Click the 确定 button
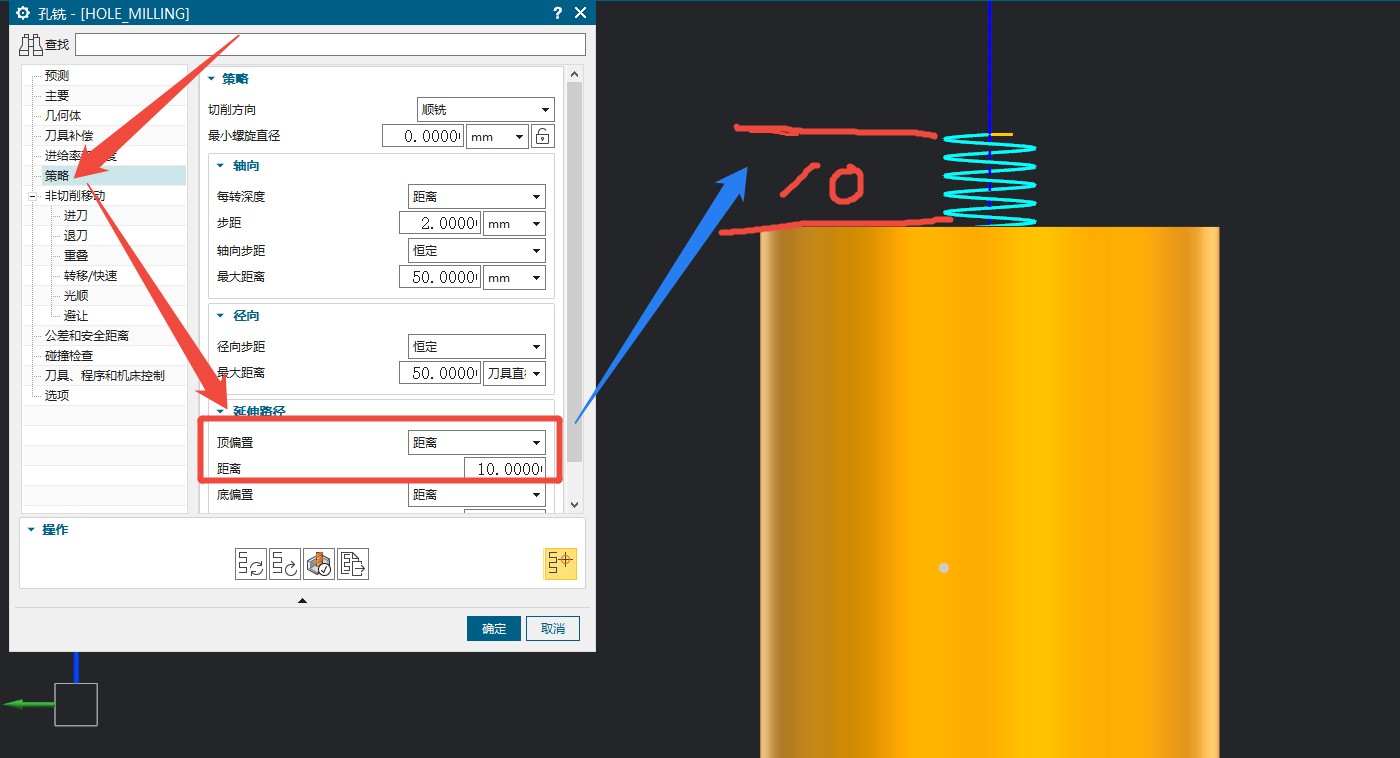 pyautogui.click(x=494, y=629)
